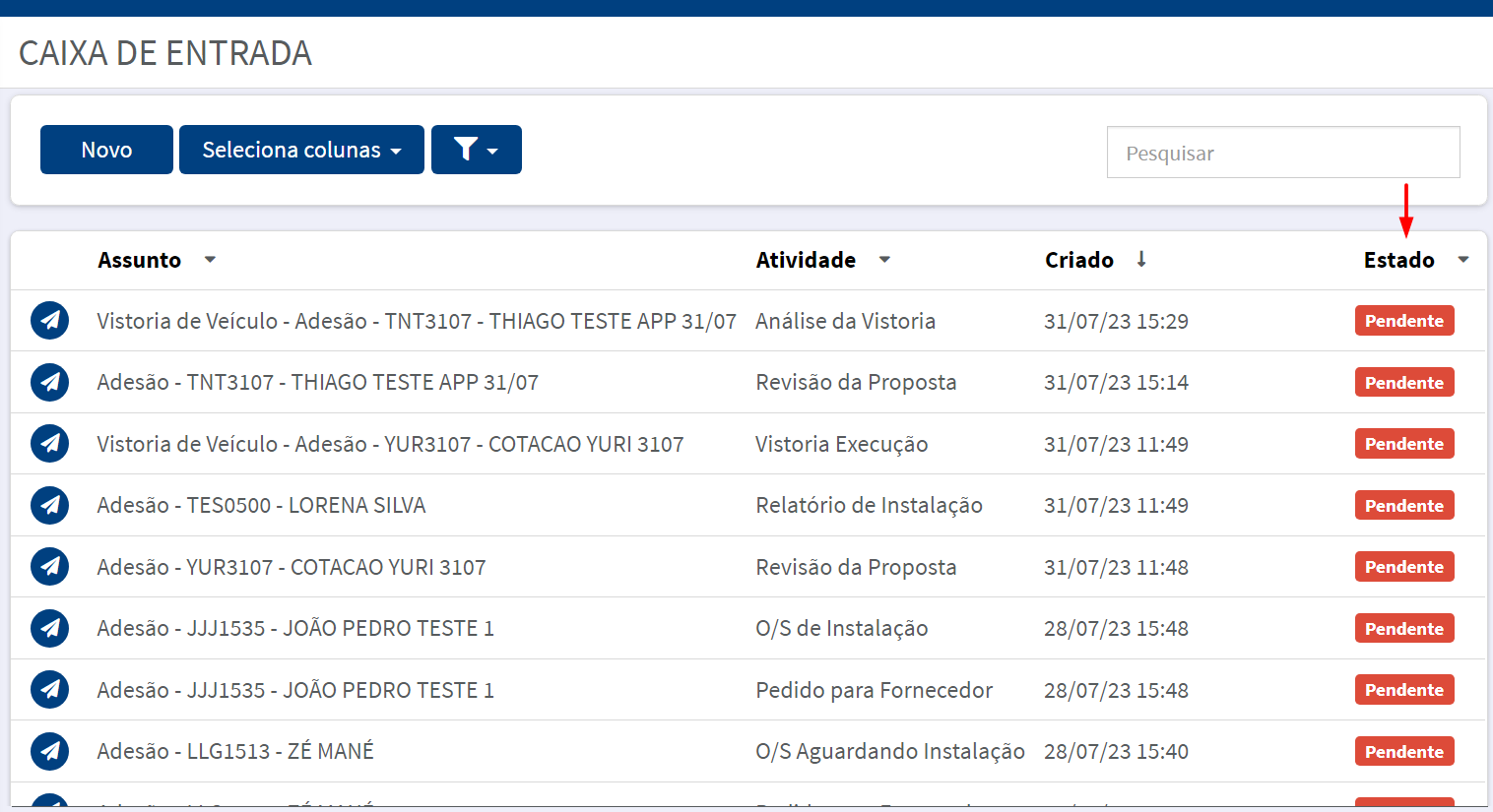Click Pendente badge at 31/07/23 15:14 row
Viewport: 1493px width, 812px height.
coord(1404,382)
